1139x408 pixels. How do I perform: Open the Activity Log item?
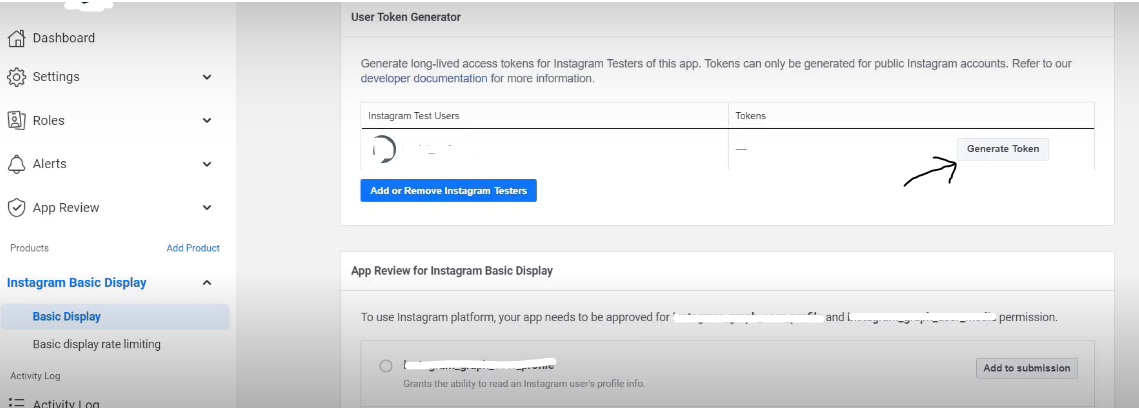66,404
